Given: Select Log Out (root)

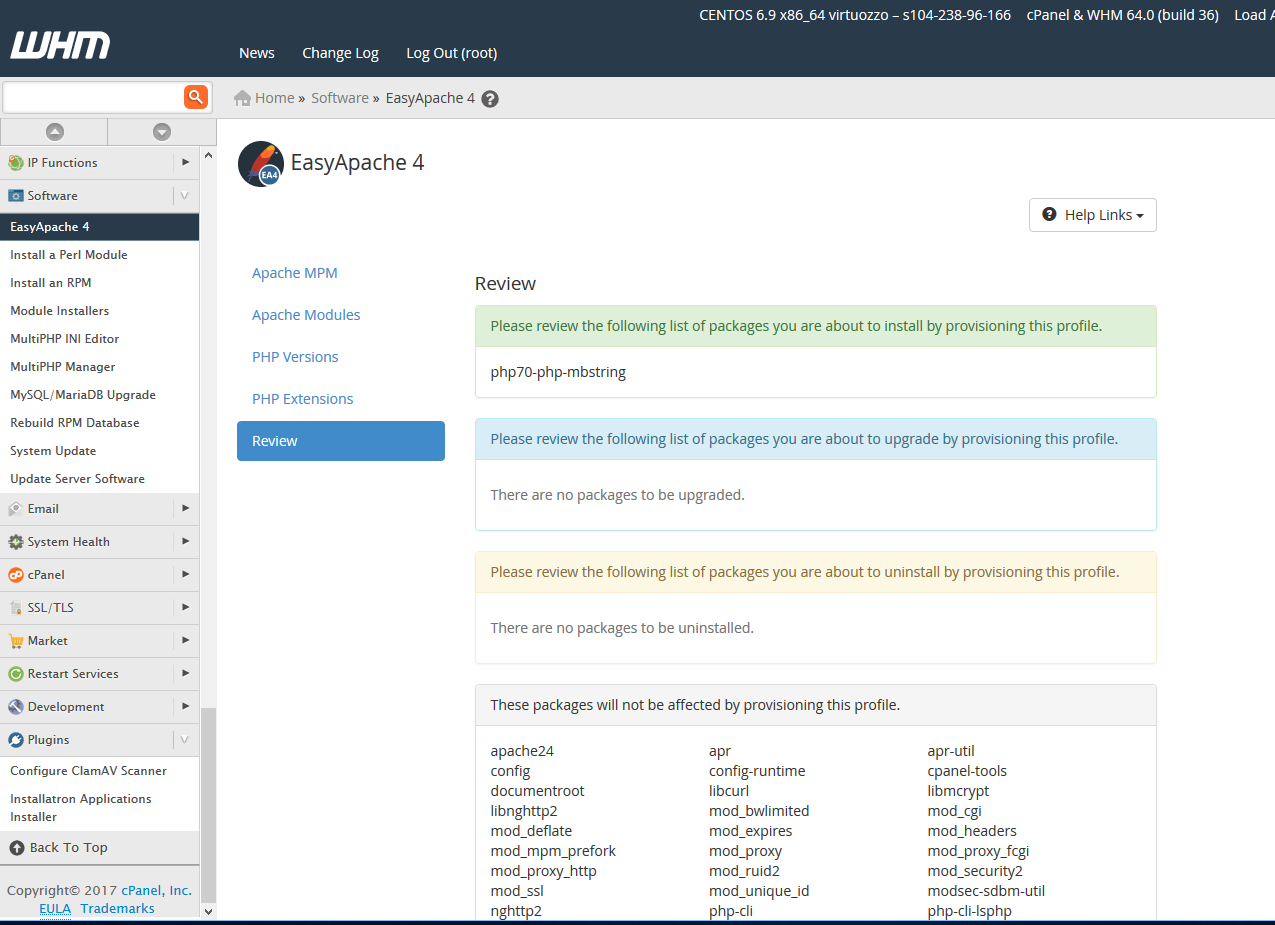Looking at the screenshot, I should tap(452, 53).
